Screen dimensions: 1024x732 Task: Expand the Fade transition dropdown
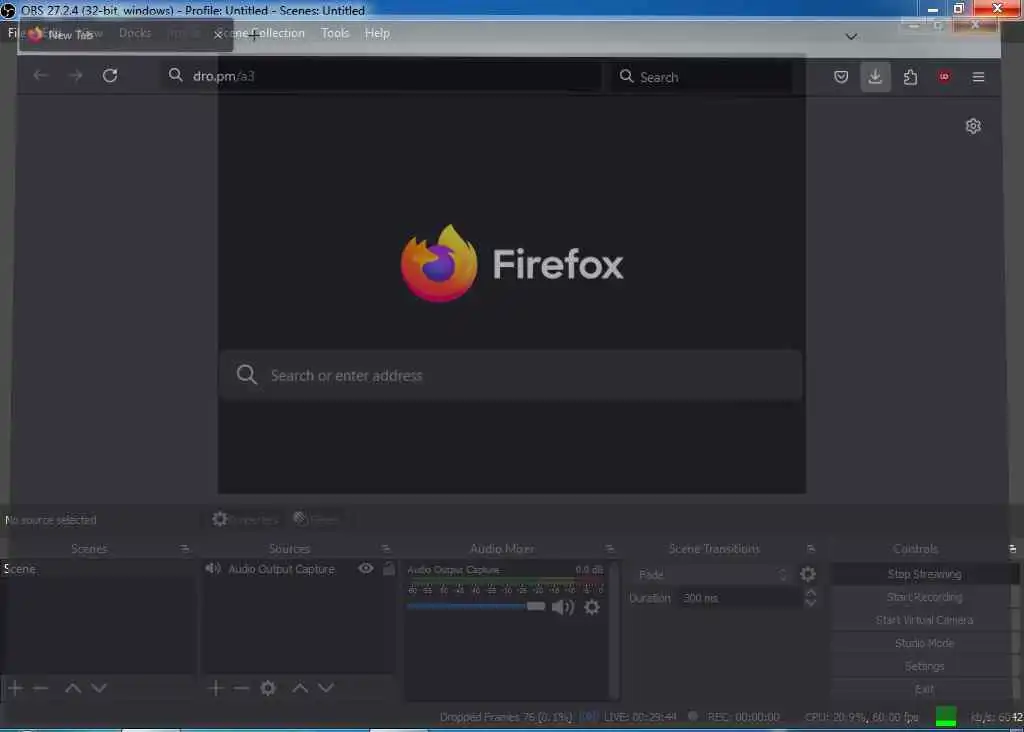pyautogui.click(x=783, y=575)
